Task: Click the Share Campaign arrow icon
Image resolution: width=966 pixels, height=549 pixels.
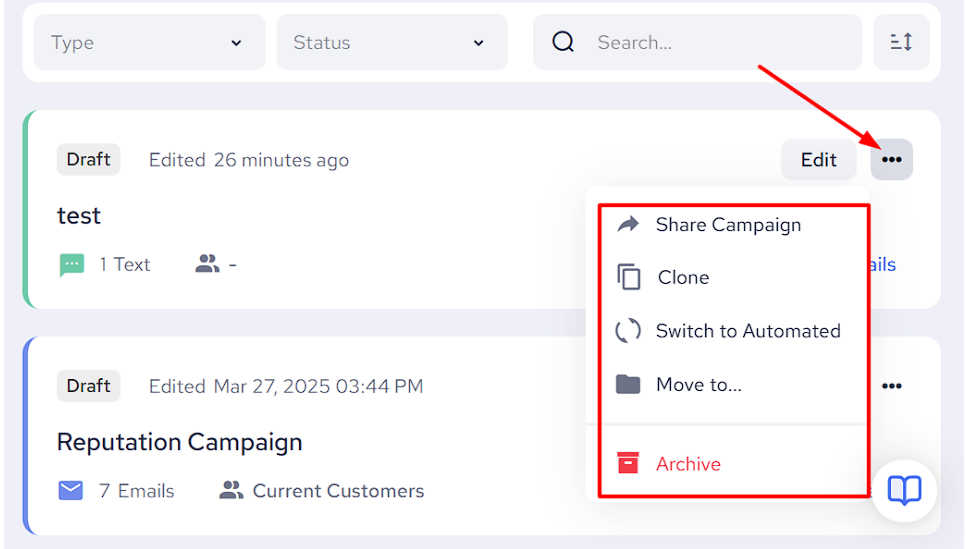Action: 628,225
